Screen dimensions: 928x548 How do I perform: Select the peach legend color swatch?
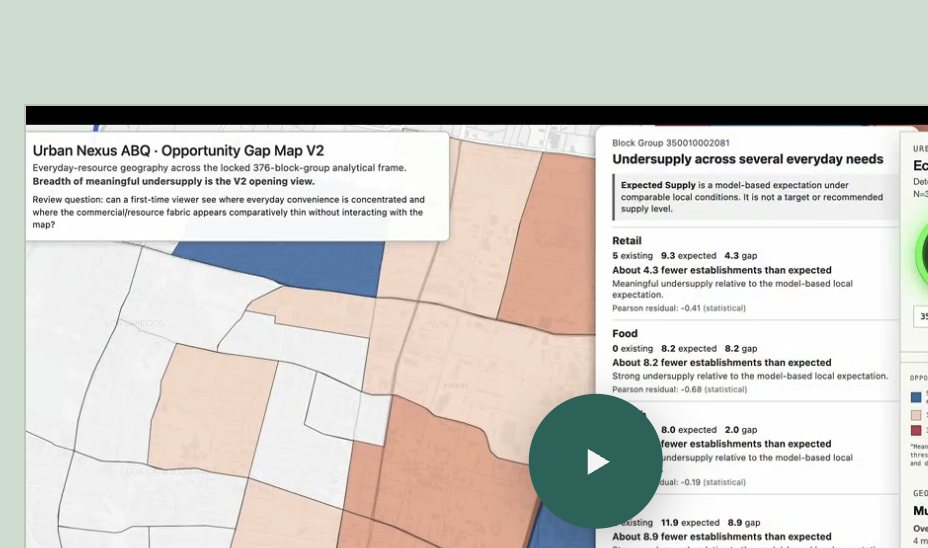coord(916,415)
